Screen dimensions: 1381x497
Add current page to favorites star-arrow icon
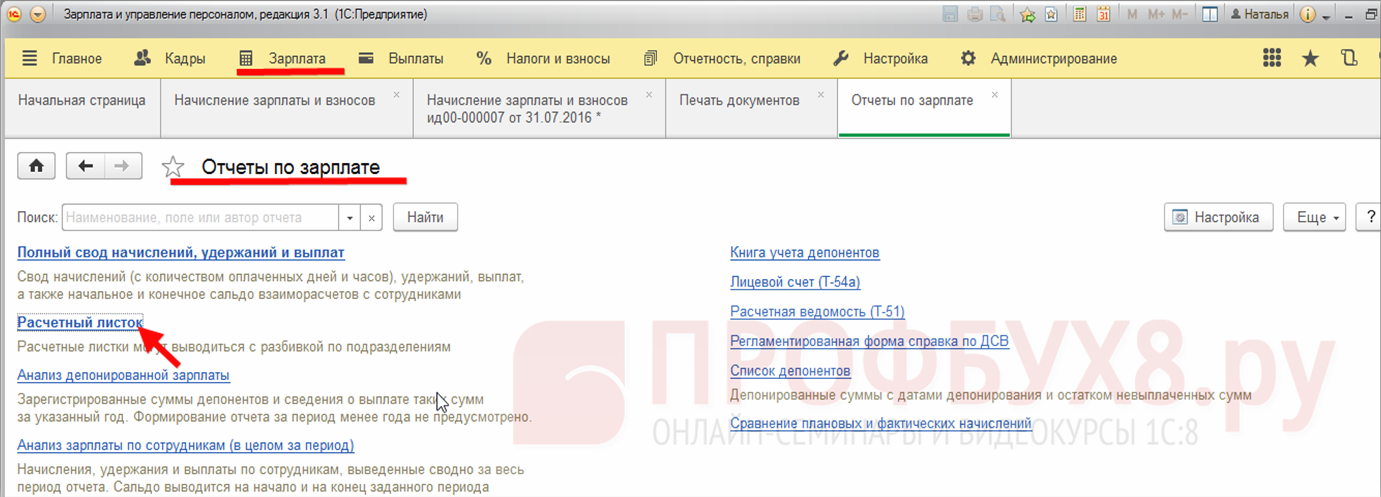click(x=1027, y=15)
